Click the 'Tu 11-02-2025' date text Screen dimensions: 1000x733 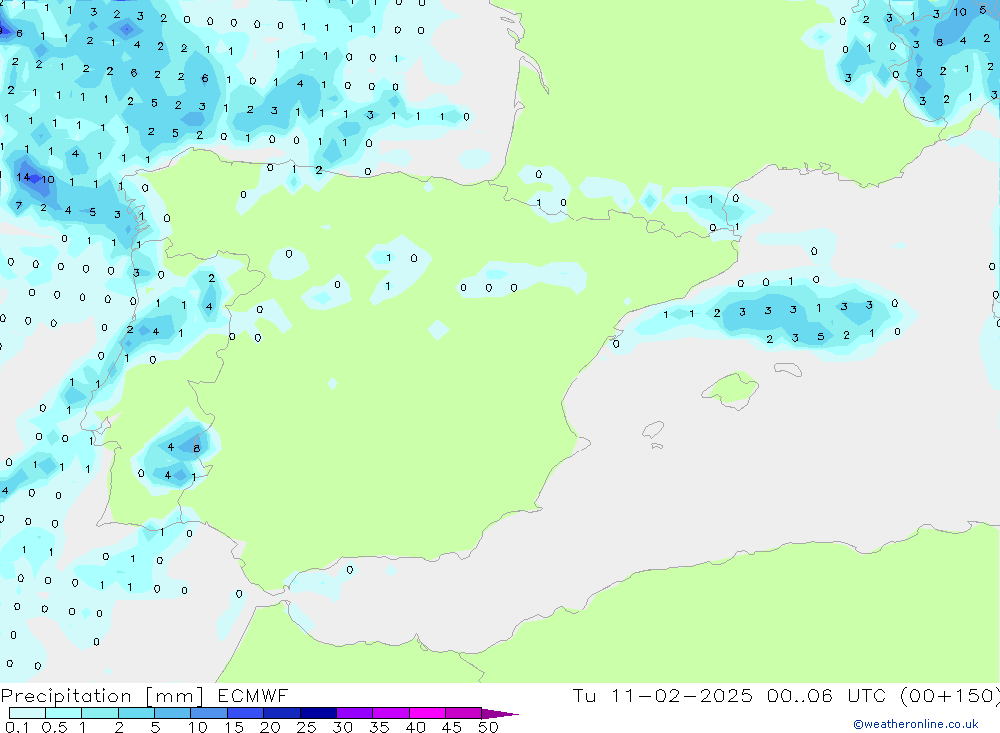pyautogui.click(x=663, y=696)
